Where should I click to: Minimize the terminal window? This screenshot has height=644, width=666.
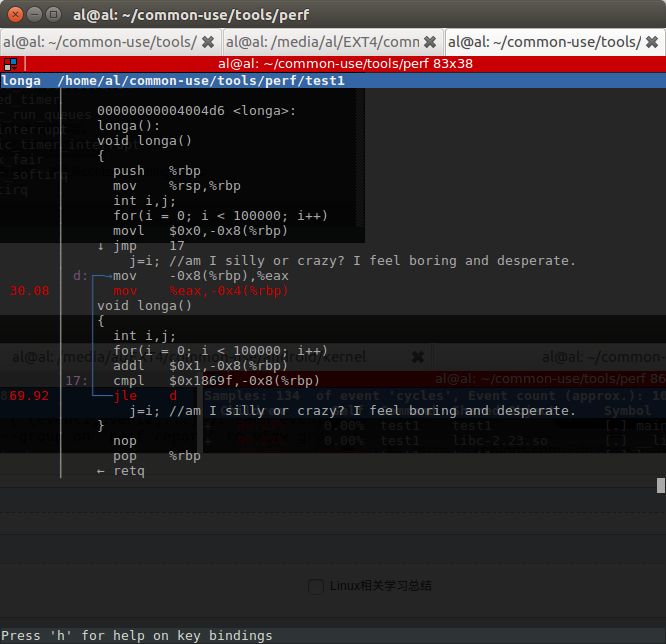pyautogui.click(x=34, y=15)
